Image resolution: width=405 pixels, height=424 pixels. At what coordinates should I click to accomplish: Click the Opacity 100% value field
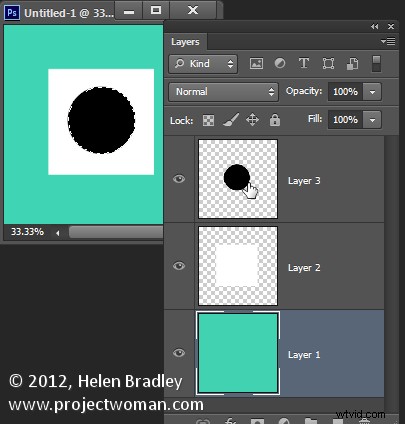click(x=345, y=92)
